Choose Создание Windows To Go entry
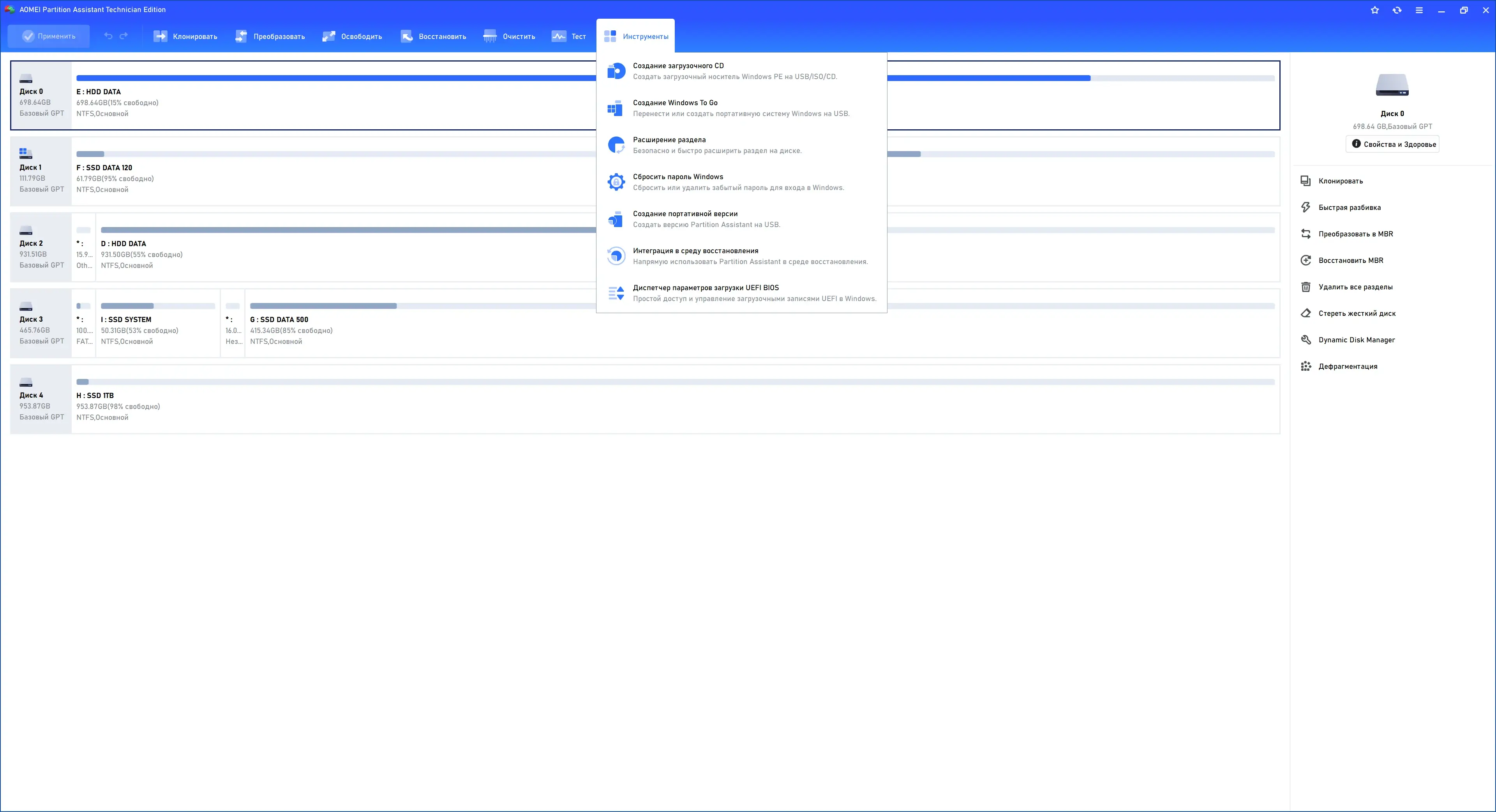 coord(675,103)
